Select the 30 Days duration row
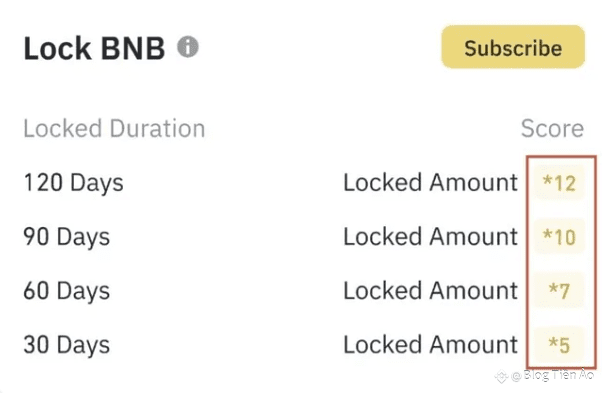 (304, 345)
